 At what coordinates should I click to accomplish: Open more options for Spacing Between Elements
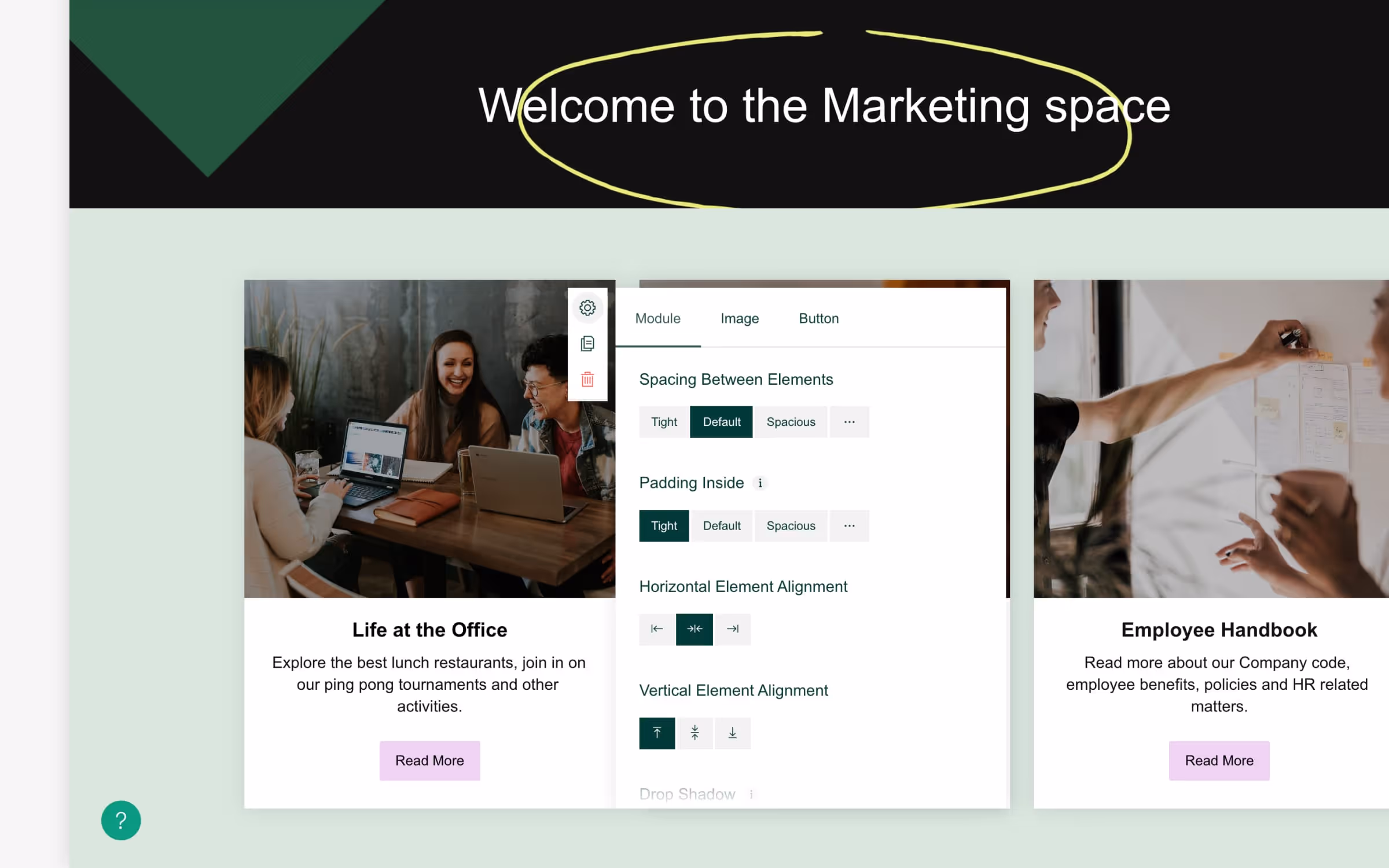[849, 422]
